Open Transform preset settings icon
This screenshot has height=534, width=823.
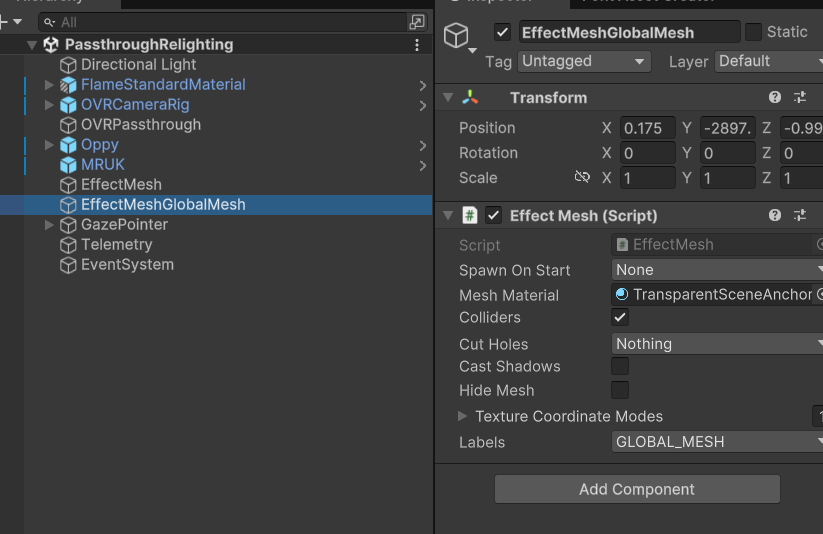click(x=800, y=97)
